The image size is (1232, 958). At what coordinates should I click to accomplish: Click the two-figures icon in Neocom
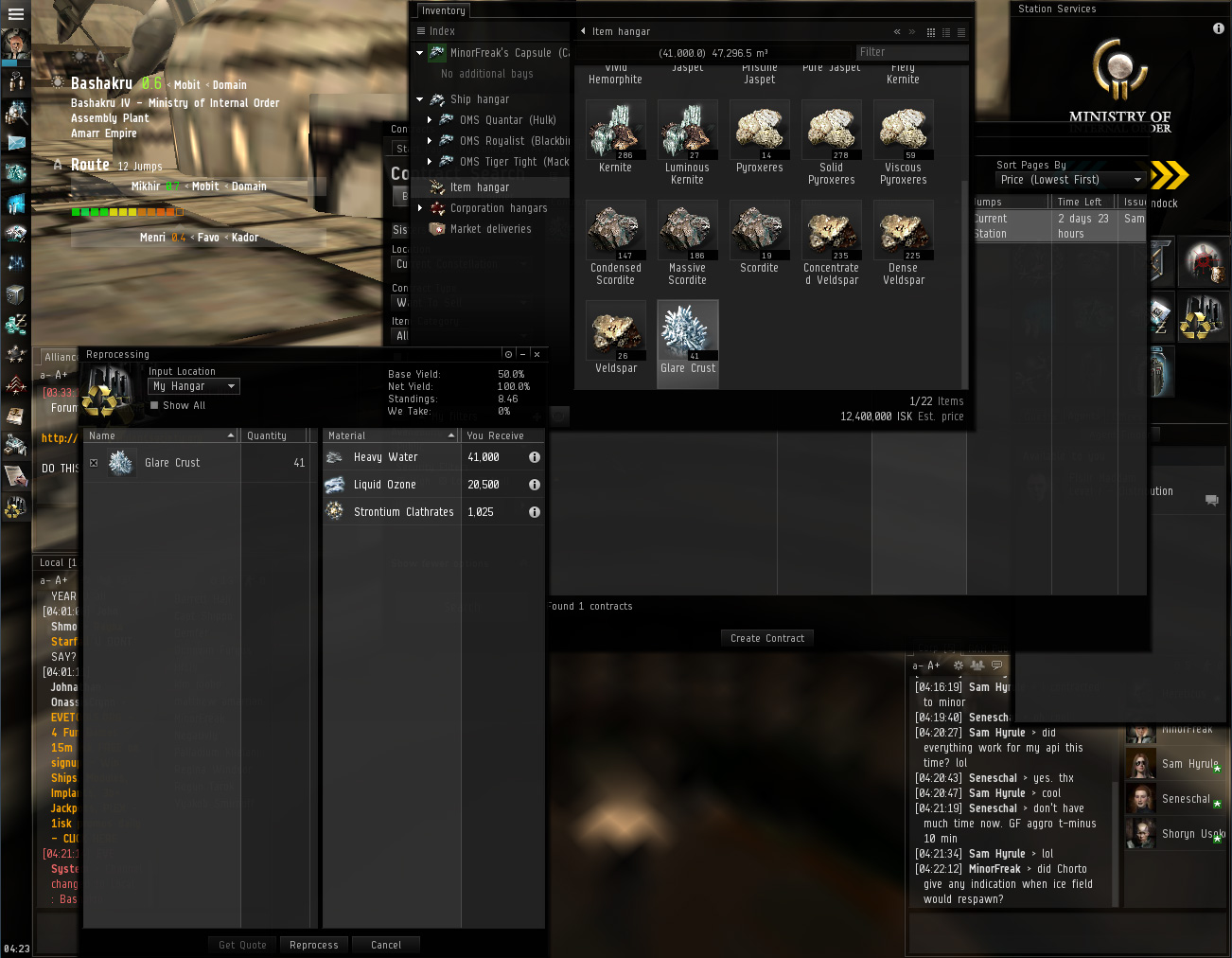pos(16,81)
